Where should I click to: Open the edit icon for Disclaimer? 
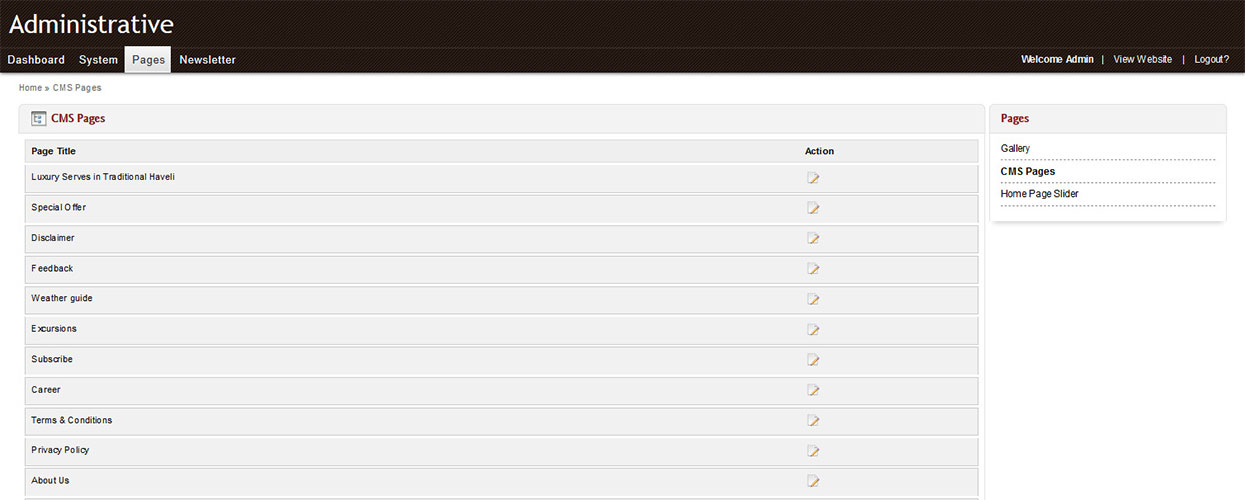(x=814, y=238)
